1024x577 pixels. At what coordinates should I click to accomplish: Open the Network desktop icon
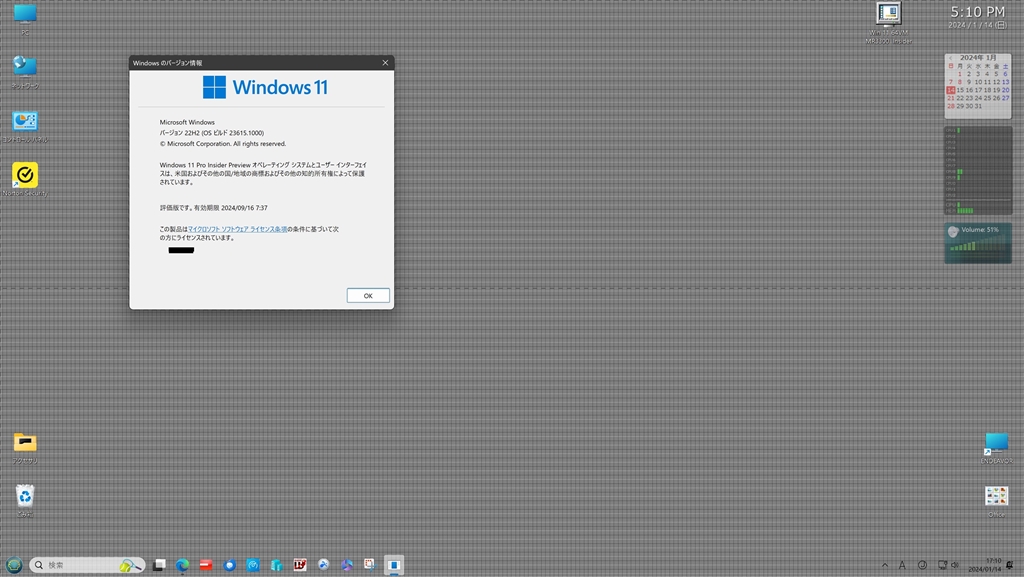[25, 72]
